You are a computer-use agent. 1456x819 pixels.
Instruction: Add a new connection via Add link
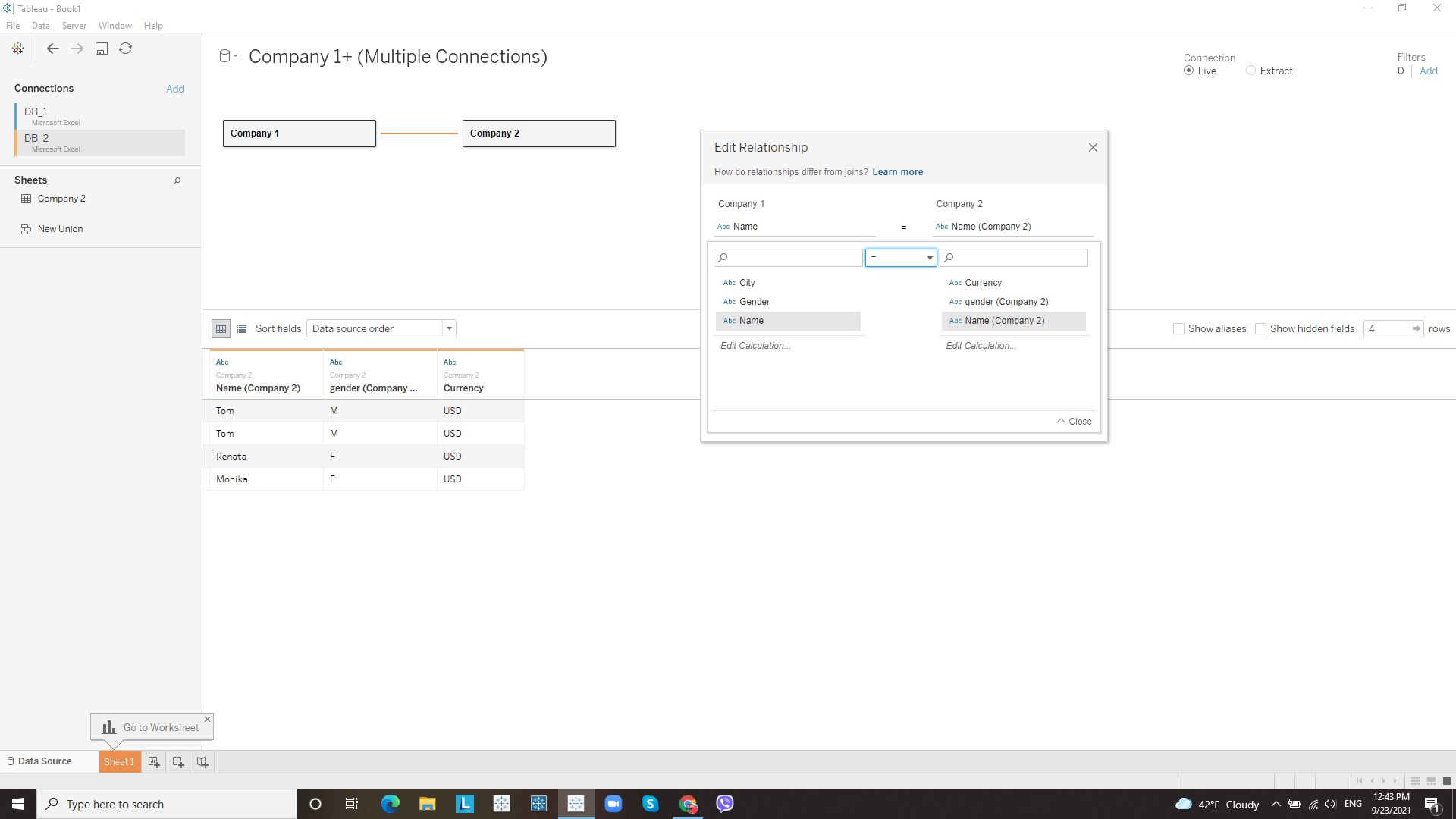coord(175,89)
